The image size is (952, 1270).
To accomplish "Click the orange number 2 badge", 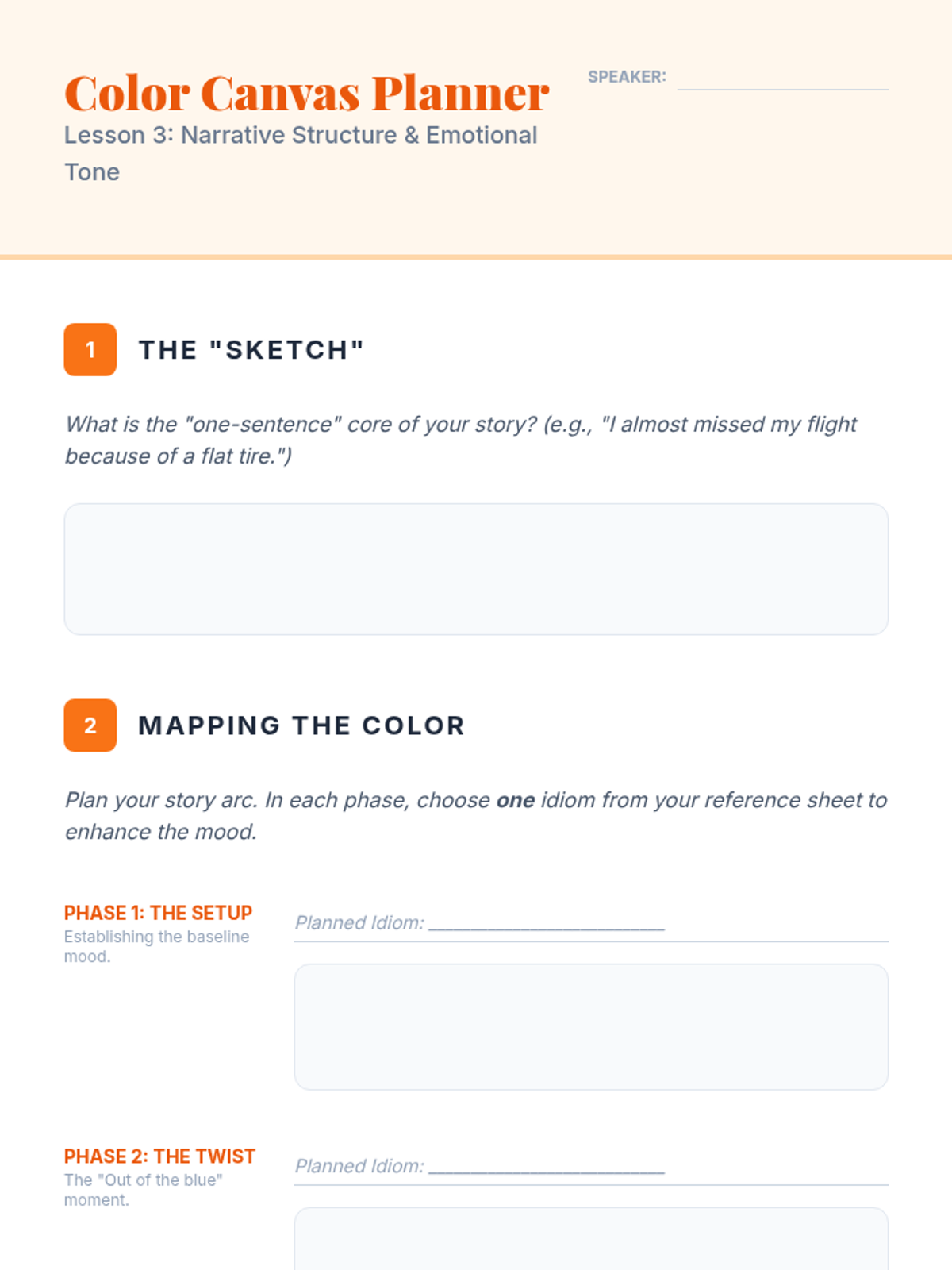I will coord(90,725).
